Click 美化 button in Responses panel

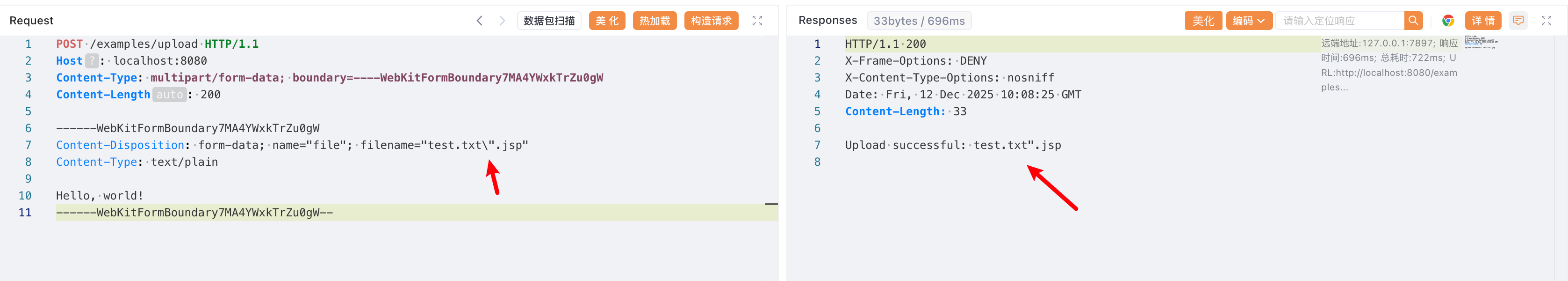1203,21
